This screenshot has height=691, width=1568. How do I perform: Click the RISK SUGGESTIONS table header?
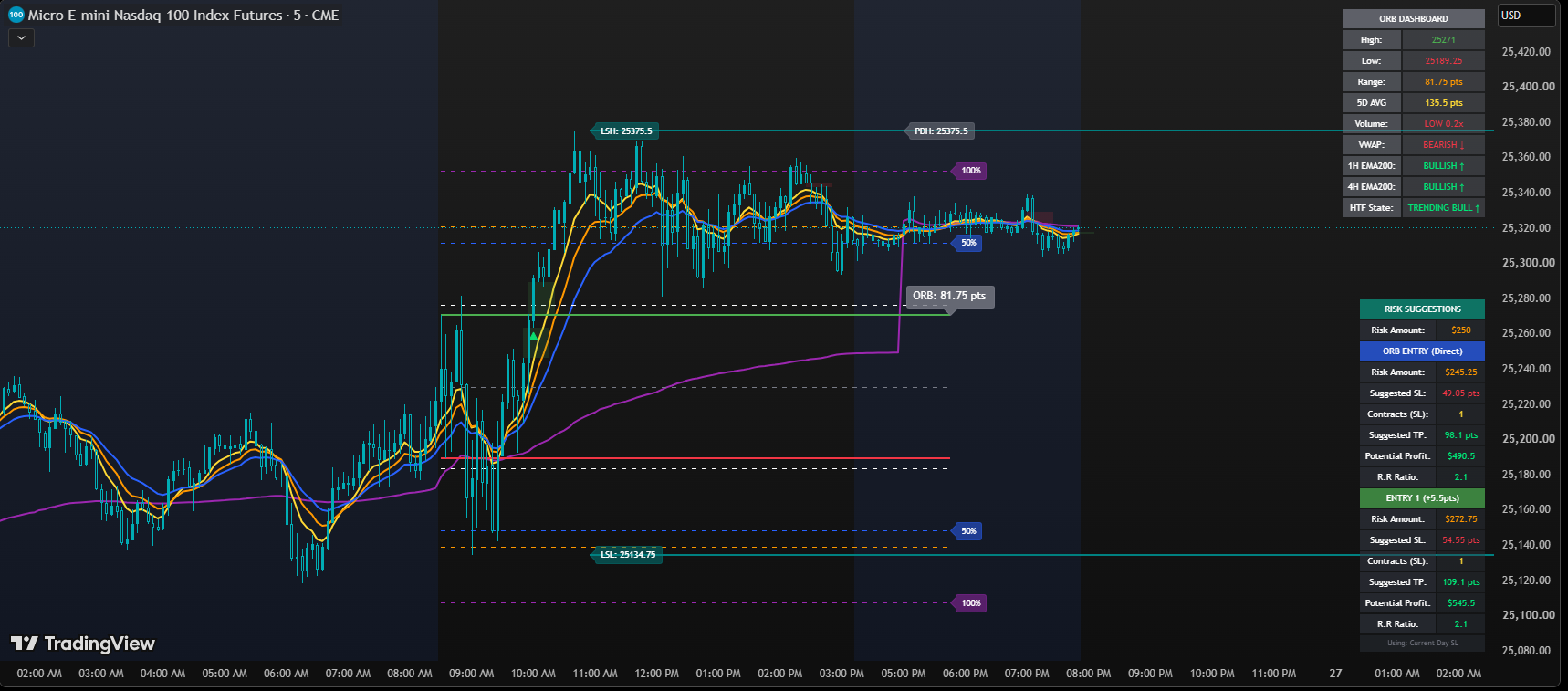tap(1422, 309)
